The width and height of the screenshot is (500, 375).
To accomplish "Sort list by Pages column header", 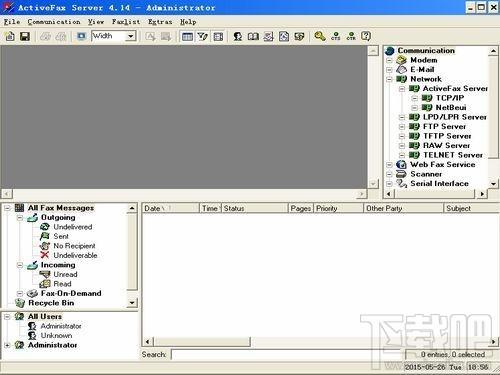I will (301, 208).
